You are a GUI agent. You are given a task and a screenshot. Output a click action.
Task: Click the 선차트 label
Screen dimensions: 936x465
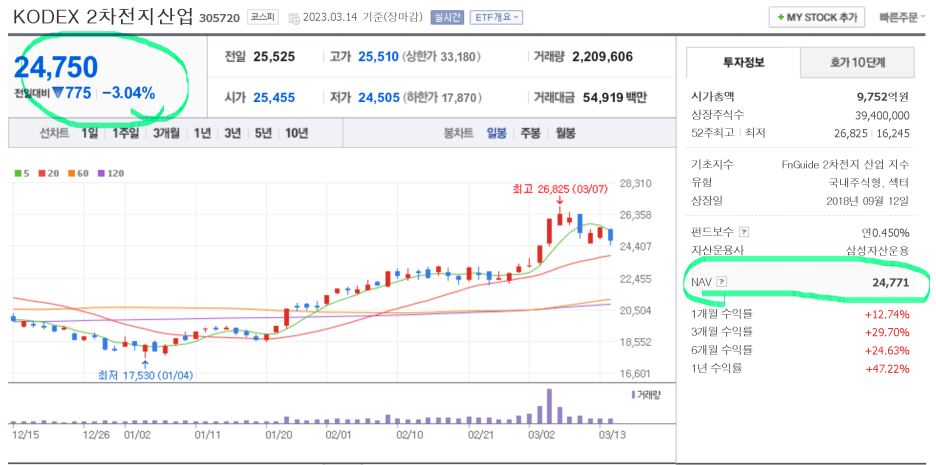(x=53, y=133)
